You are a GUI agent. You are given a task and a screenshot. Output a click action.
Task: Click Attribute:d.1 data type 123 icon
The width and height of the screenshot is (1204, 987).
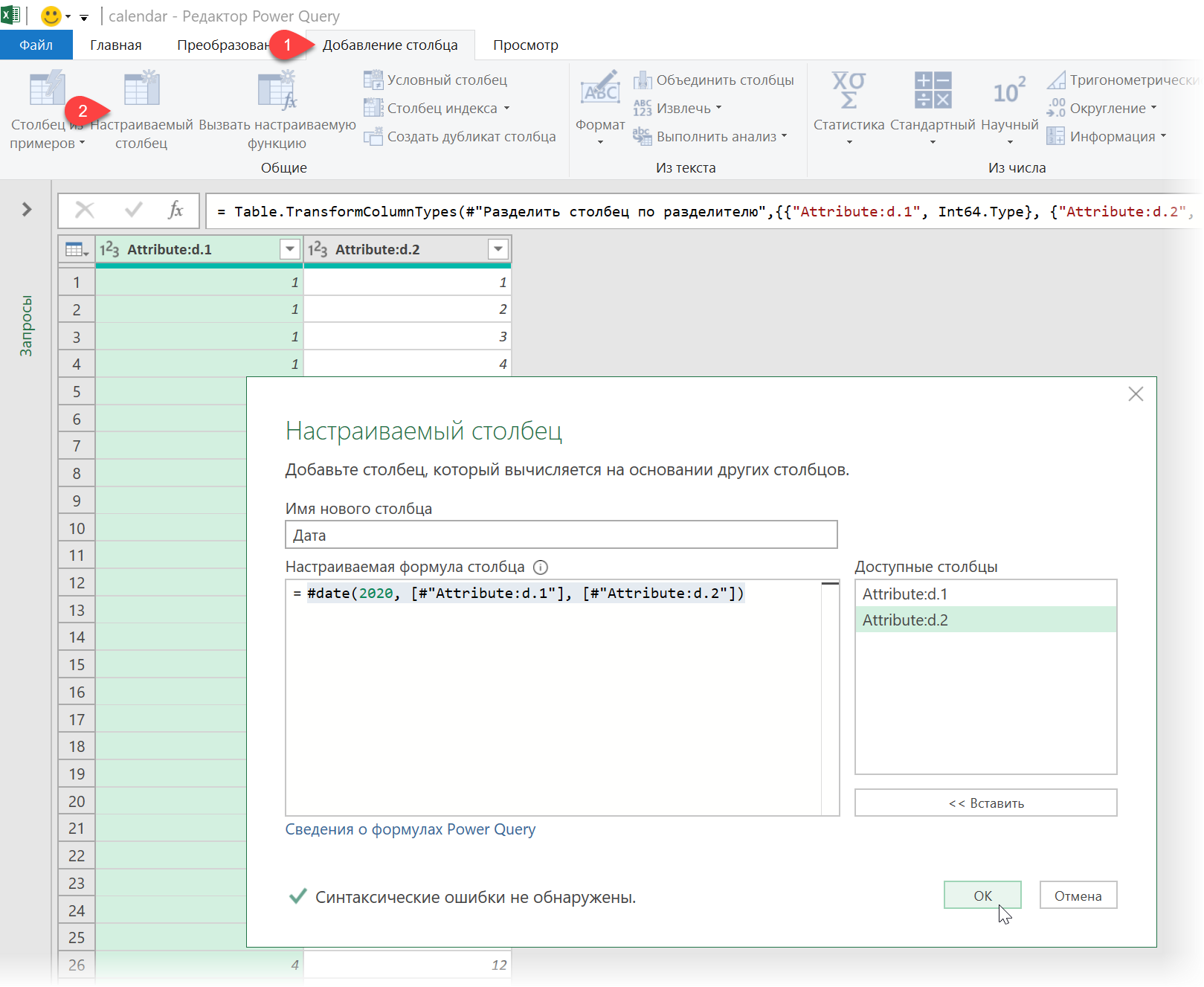[109, 249]
